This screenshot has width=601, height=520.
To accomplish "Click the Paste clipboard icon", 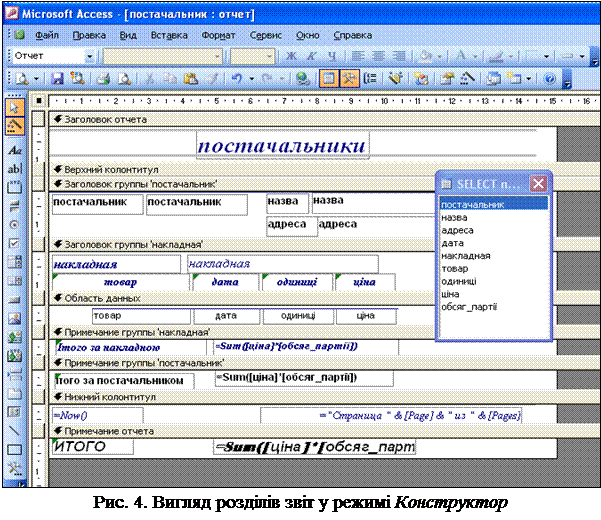I will [190, 79].
